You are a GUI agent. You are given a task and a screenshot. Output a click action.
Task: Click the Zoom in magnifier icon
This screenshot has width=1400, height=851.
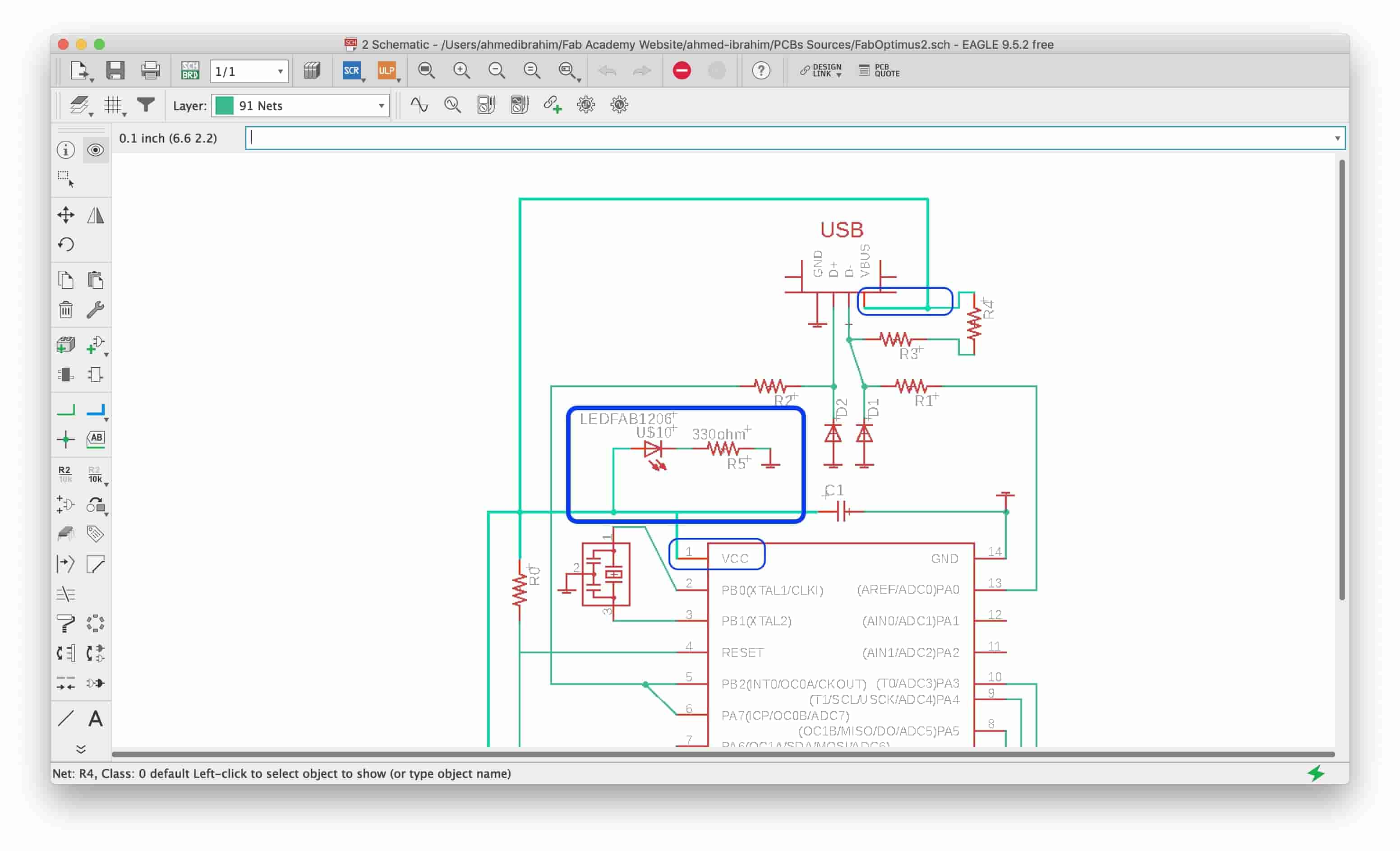point(461,70)
